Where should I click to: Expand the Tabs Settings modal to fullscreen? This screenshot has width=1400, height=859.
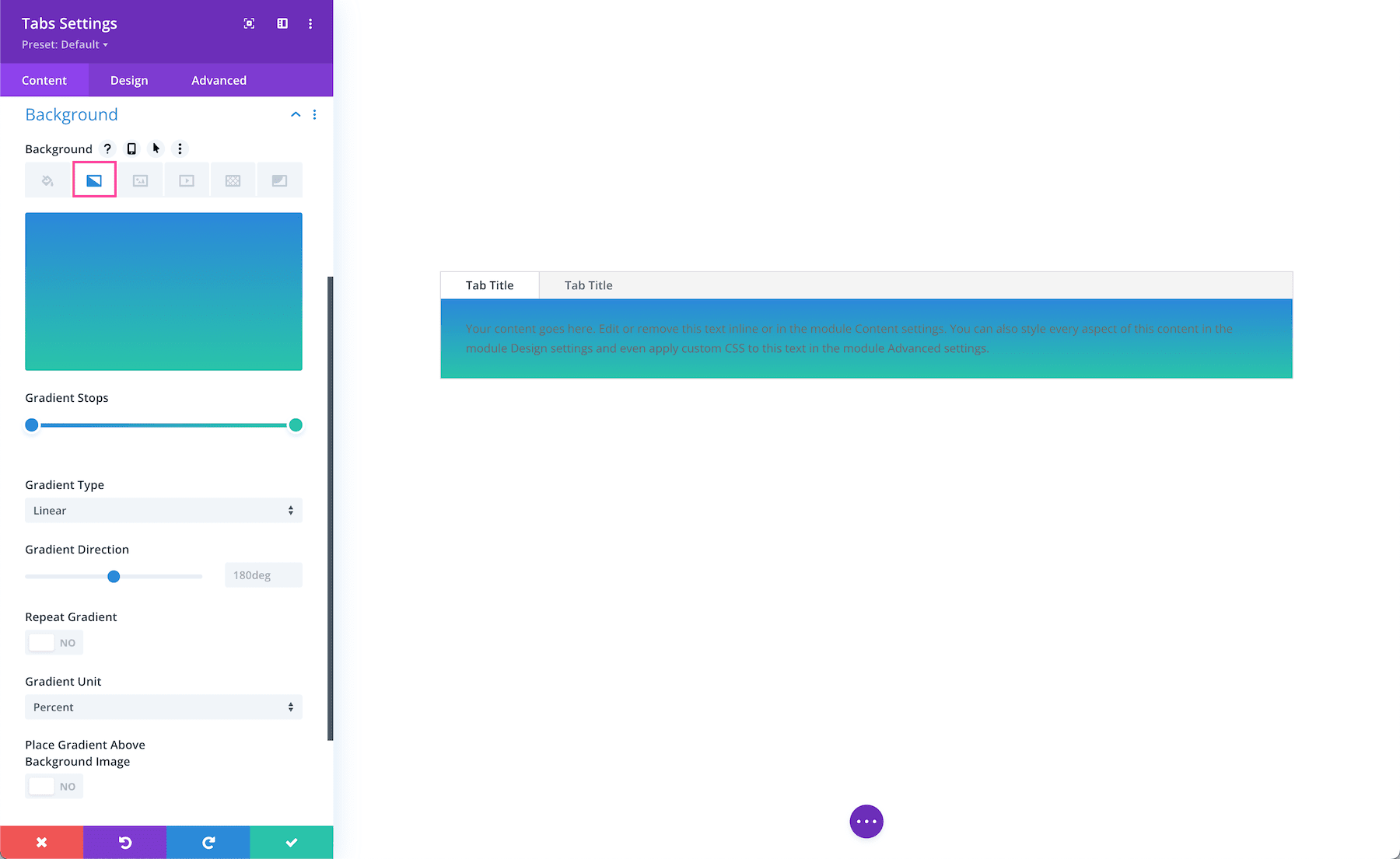(249, 23)
